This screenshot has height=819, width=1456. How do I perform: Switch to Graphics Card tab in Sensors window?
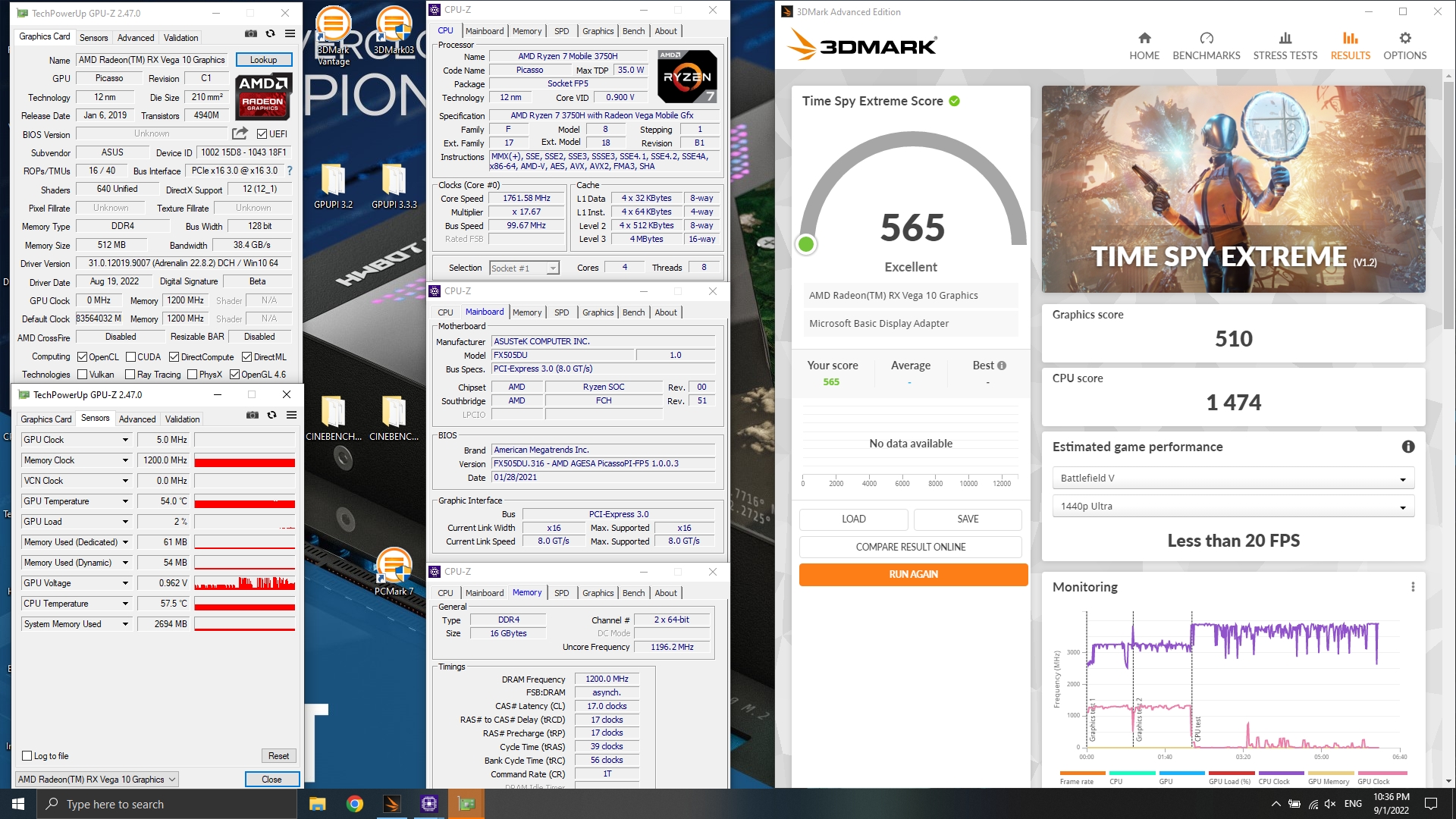pos(46,419)
